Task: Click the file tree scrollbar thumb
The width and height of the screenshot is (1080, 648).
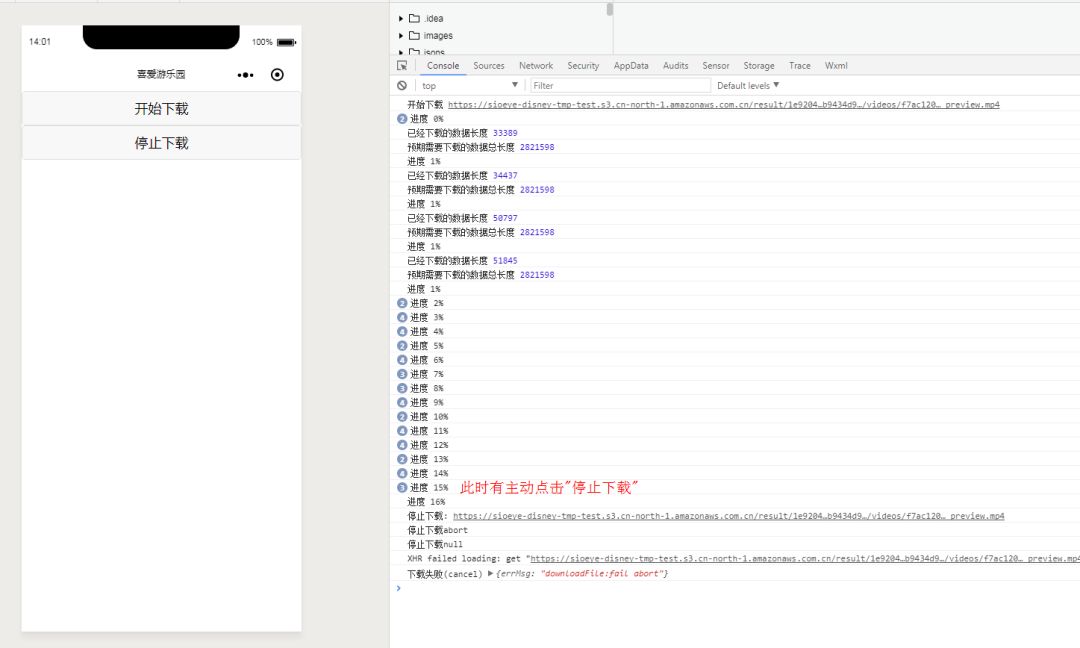Action: pyautogui.click(x=610, y=9)
